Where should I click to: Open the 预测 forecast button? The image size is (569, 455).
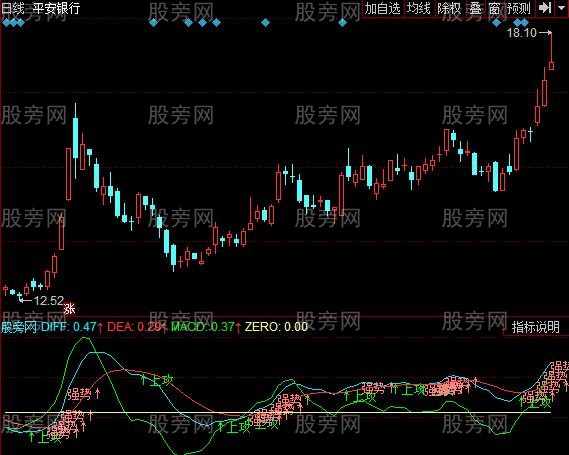point(519,8)
